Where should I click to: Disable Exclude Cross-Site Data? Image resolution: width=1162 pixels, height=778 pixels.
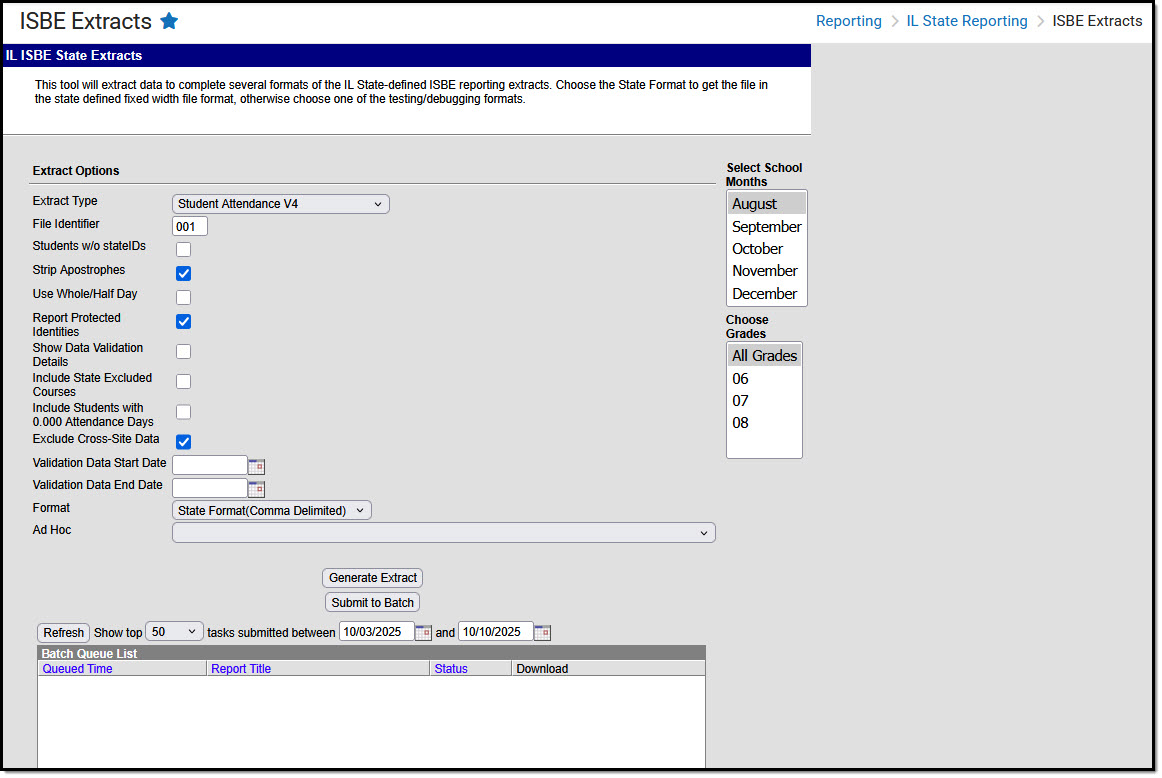coord(183,441)
